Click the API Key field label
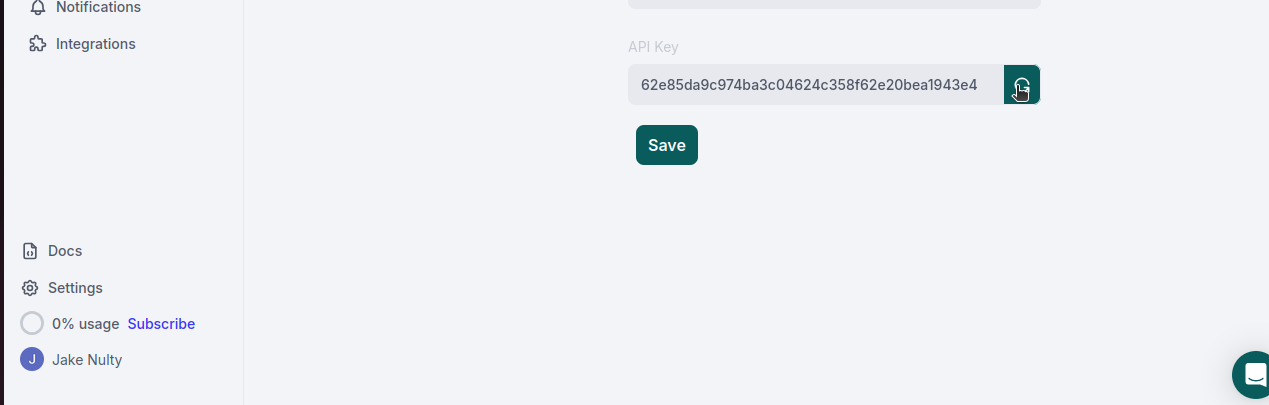1269x405 pixels. pyautogui.click(x=653, y=47)
